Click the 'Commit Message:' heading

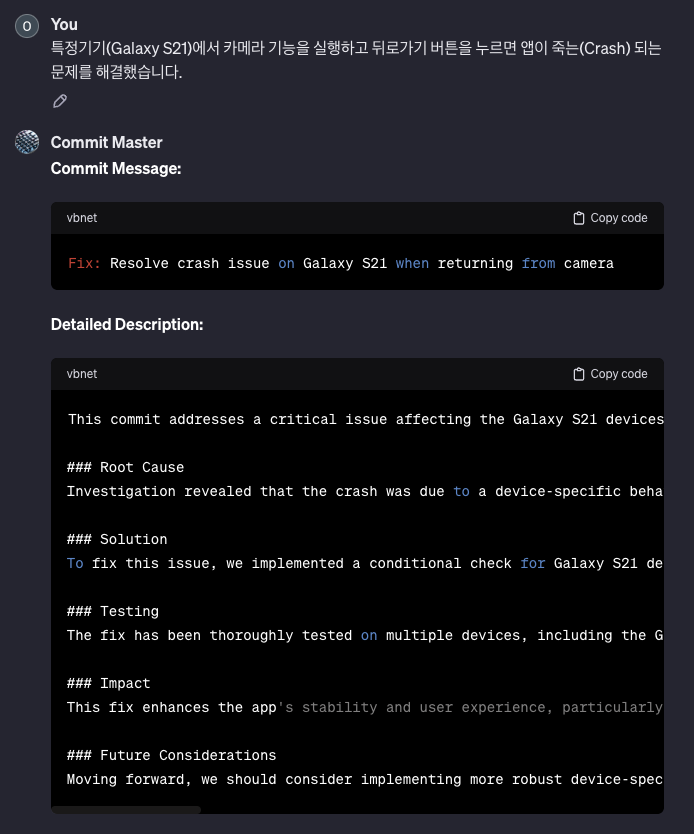coord(115,168)
